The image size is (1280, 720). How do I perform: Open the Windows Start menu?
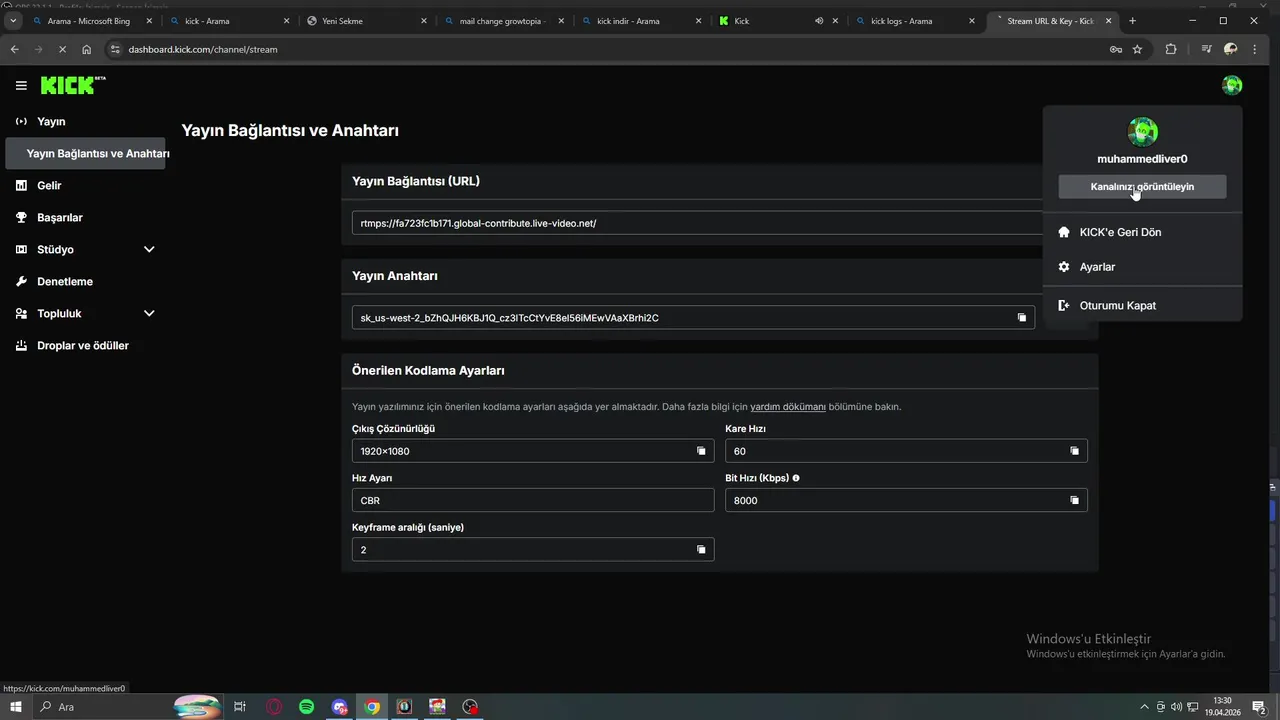15,707
